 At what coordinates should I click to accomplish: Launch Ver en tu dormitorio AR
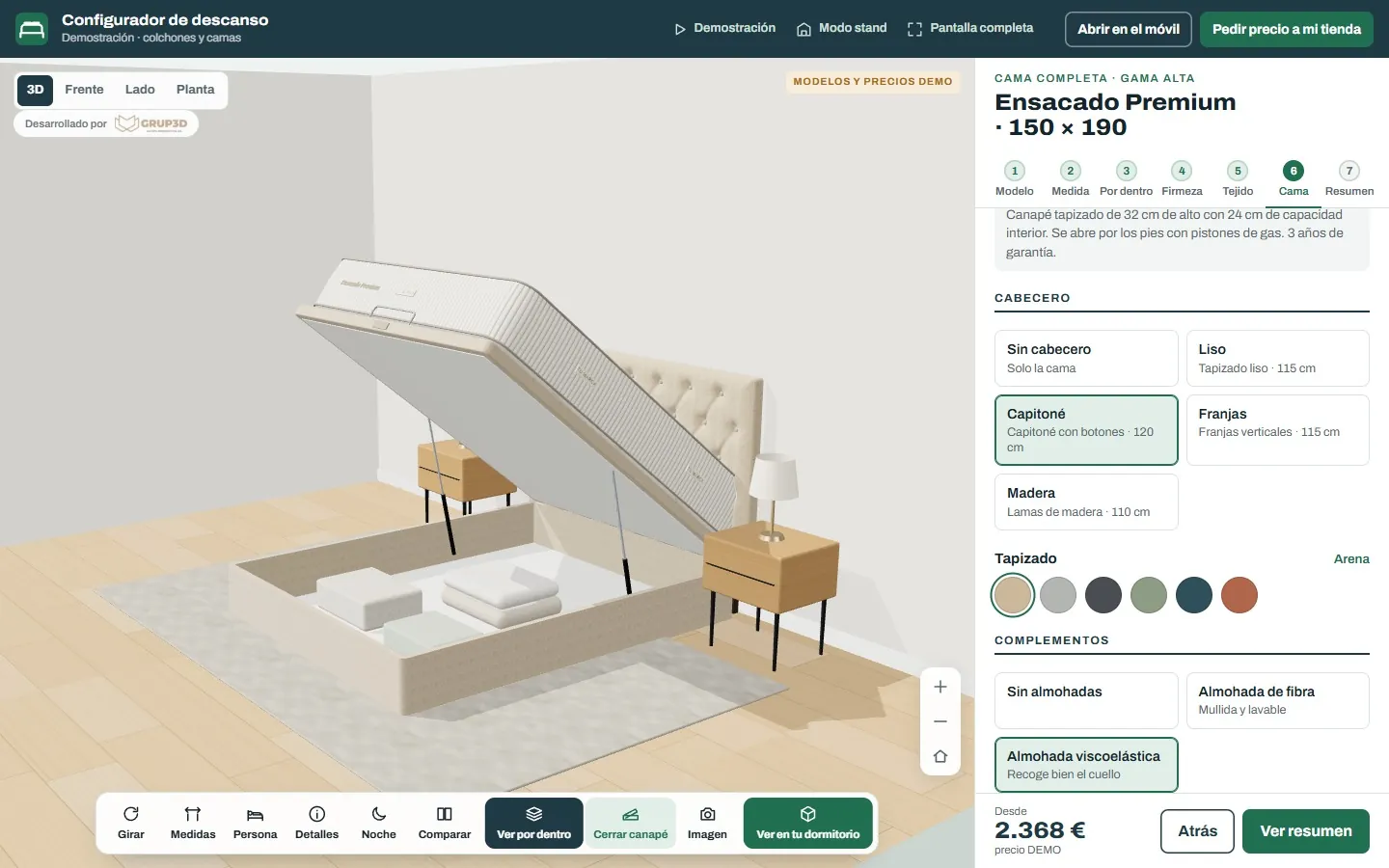(x=808, y=823)
